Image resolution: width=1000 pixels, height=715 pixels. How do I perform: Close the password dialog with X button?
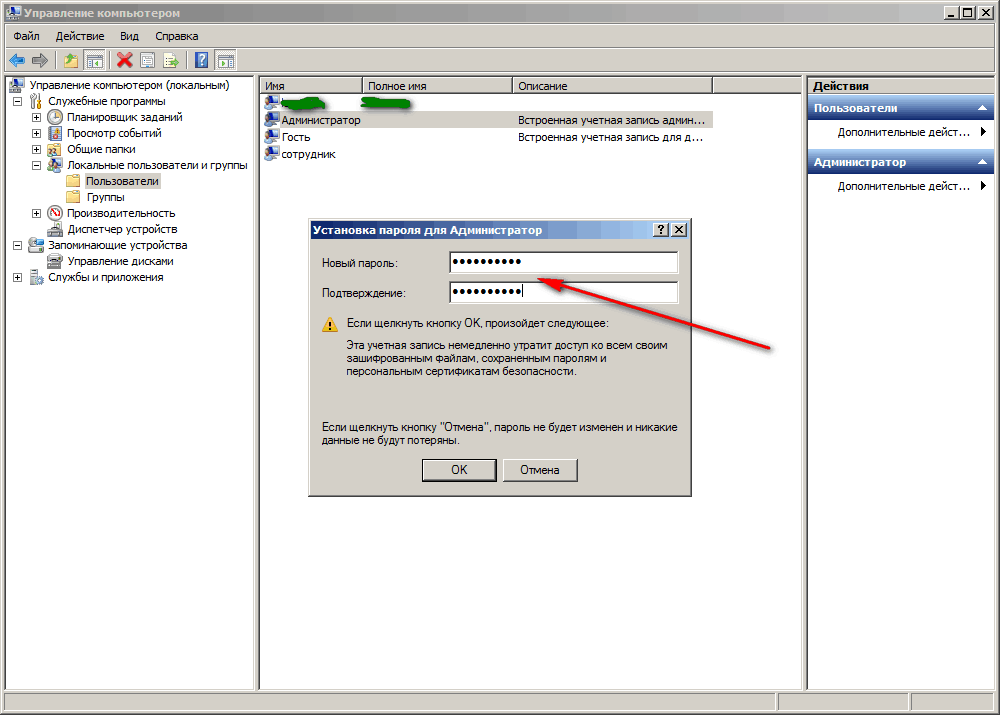pyautogui.click(x=680, y=230)
